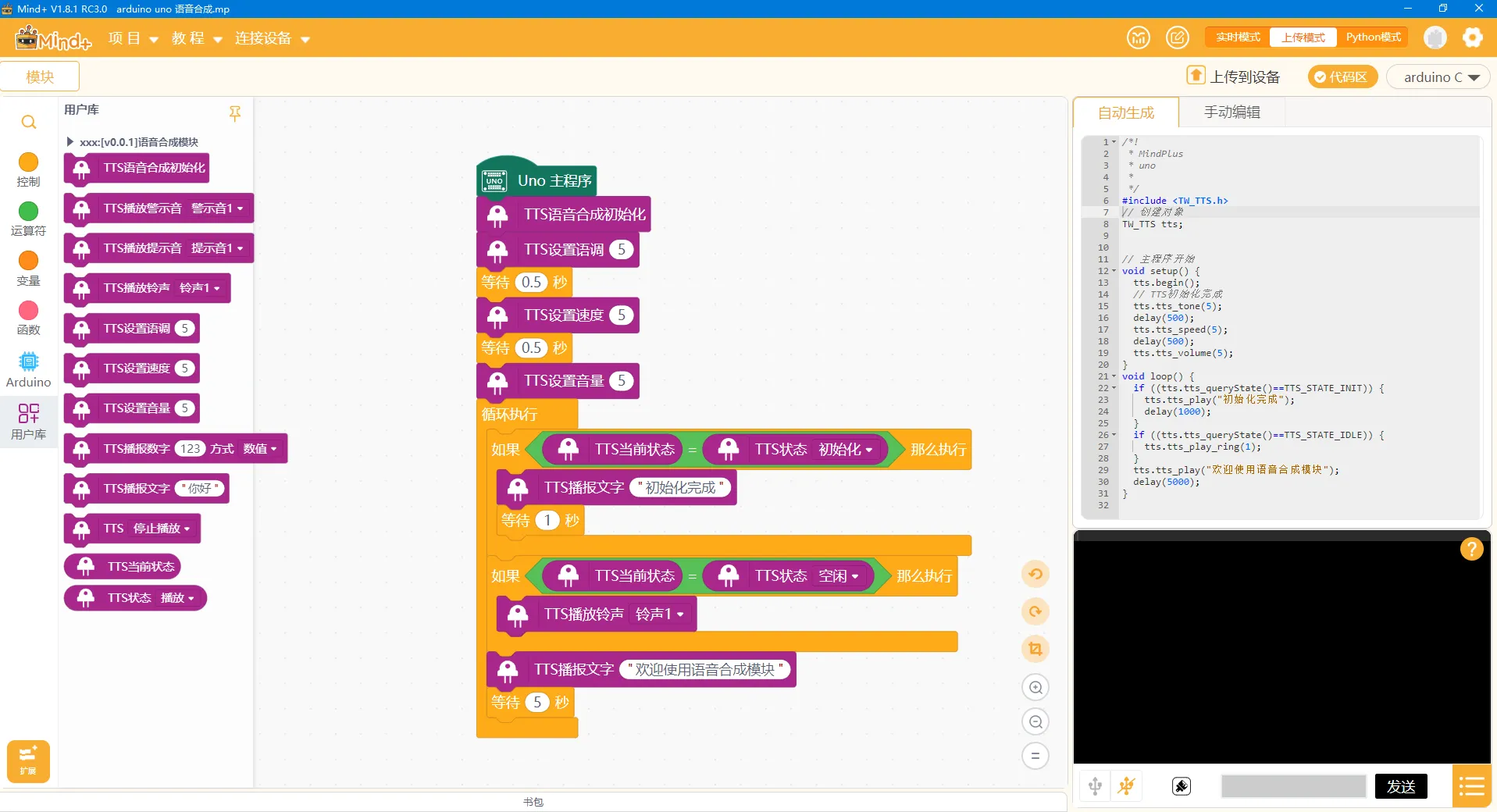
Task: Switch to Python模式
Action: tap(1373, 37)
